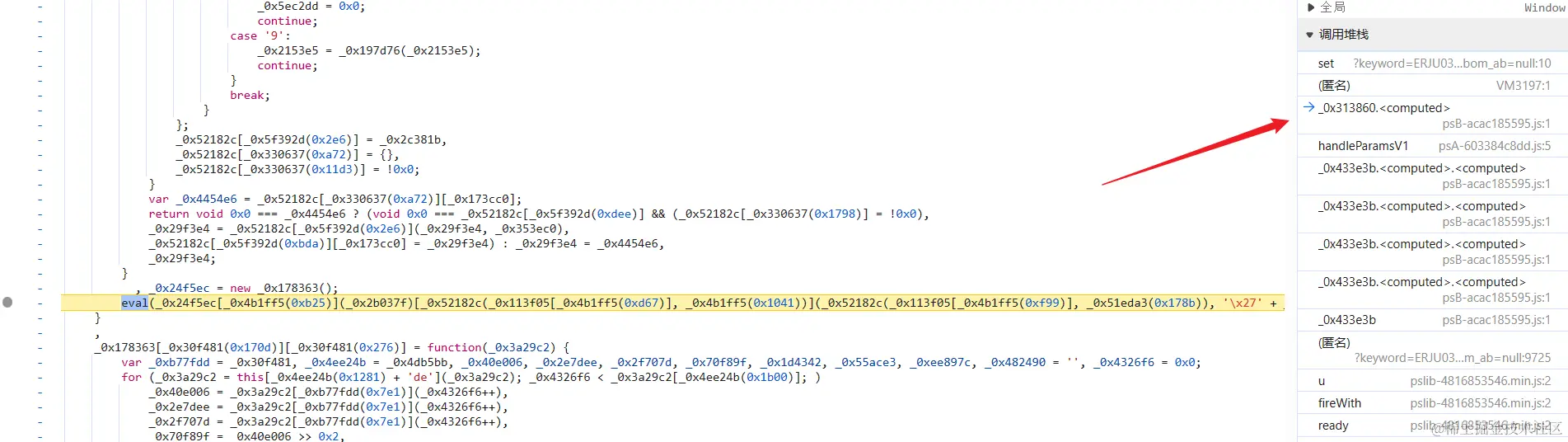The width and height of the screenshot is (1568, 442).
Task: Open psB-acac185595.js:1 link under _0x313860.<computed>
Action: [x=1496, y=124]
